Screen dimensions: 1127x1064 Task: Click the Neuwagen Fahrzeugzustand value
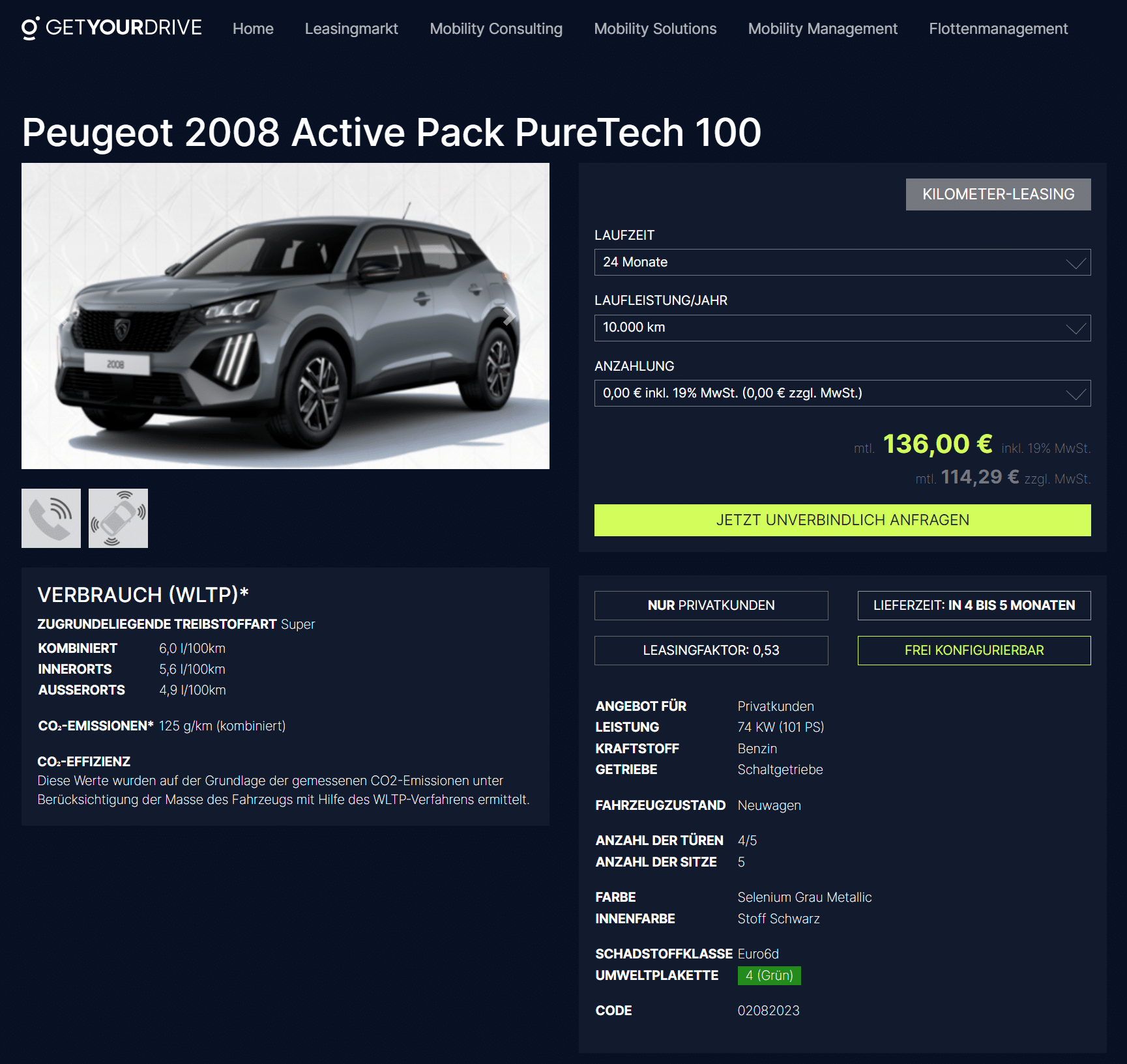point(769,805)
